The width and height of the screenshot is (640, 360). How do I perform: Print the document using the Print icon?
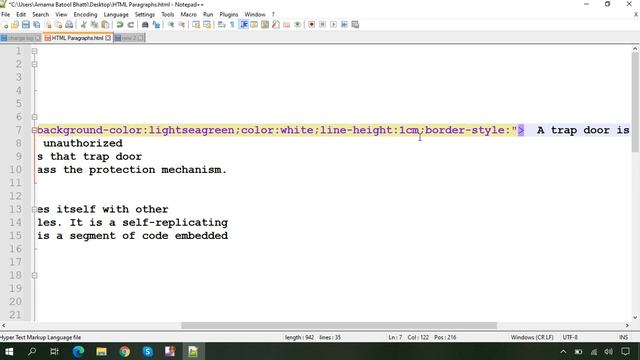pyautogui.click(x=69, y=24)
